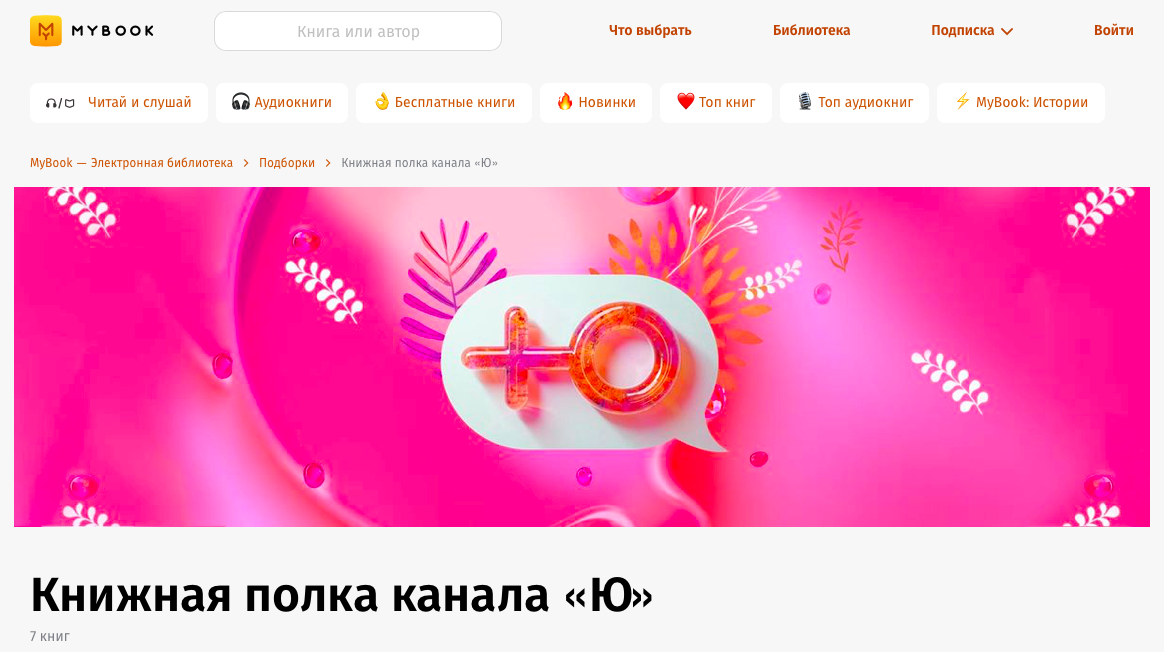Select the Топ аудиокниг tab

[854, 102]
